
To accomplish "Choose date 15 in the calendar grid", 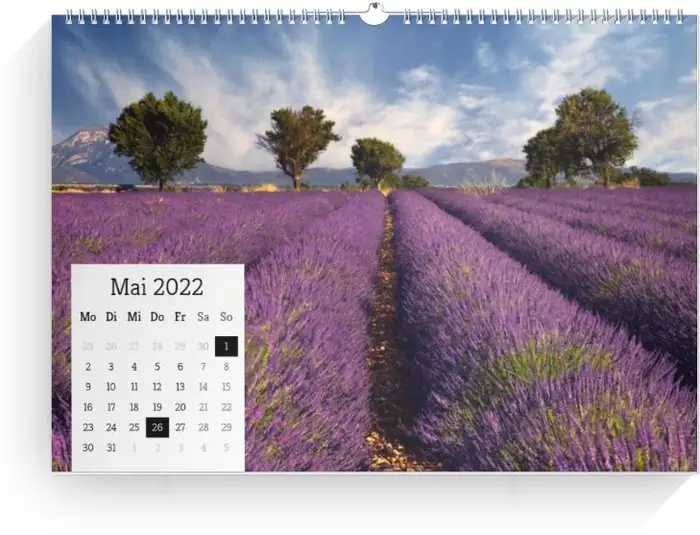I will pos(226,387).
